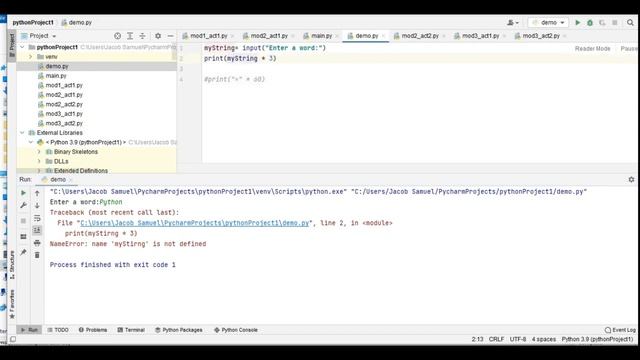Clear all console output trash icon

pyautogui.click(x=37, y=256)
